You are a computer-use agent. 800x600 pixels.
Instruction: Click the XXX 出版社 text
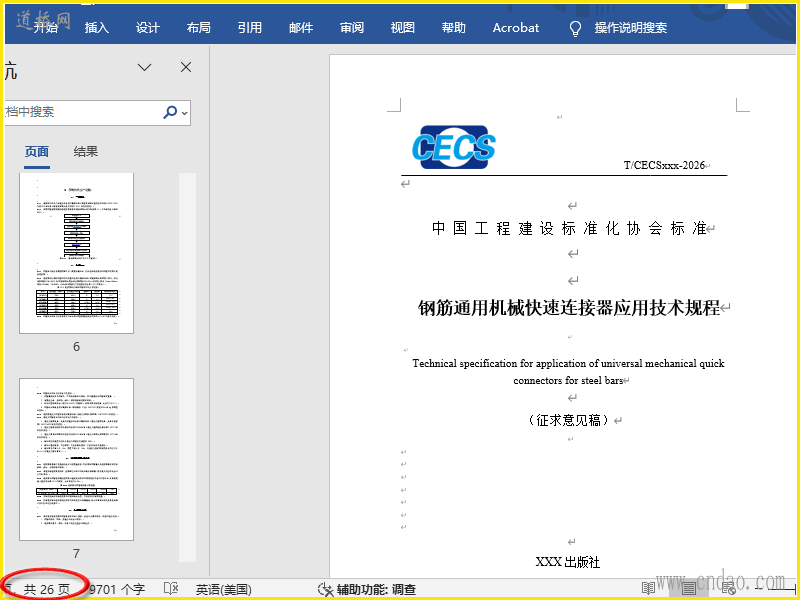567,562
